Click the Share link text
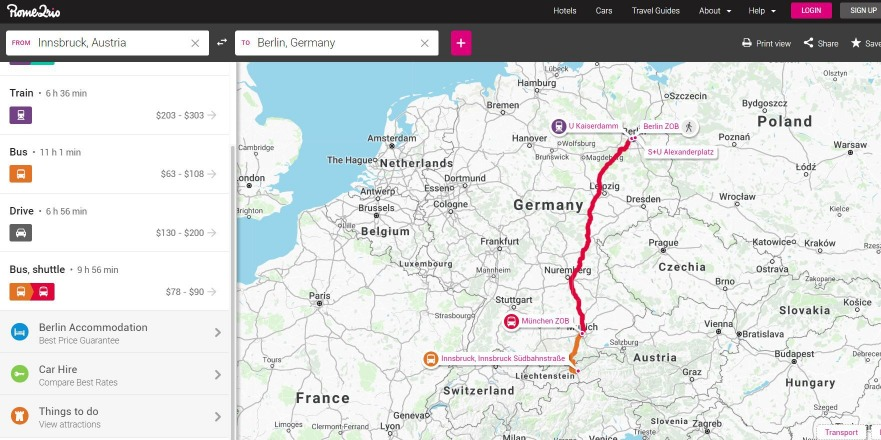 coord(828,43)
